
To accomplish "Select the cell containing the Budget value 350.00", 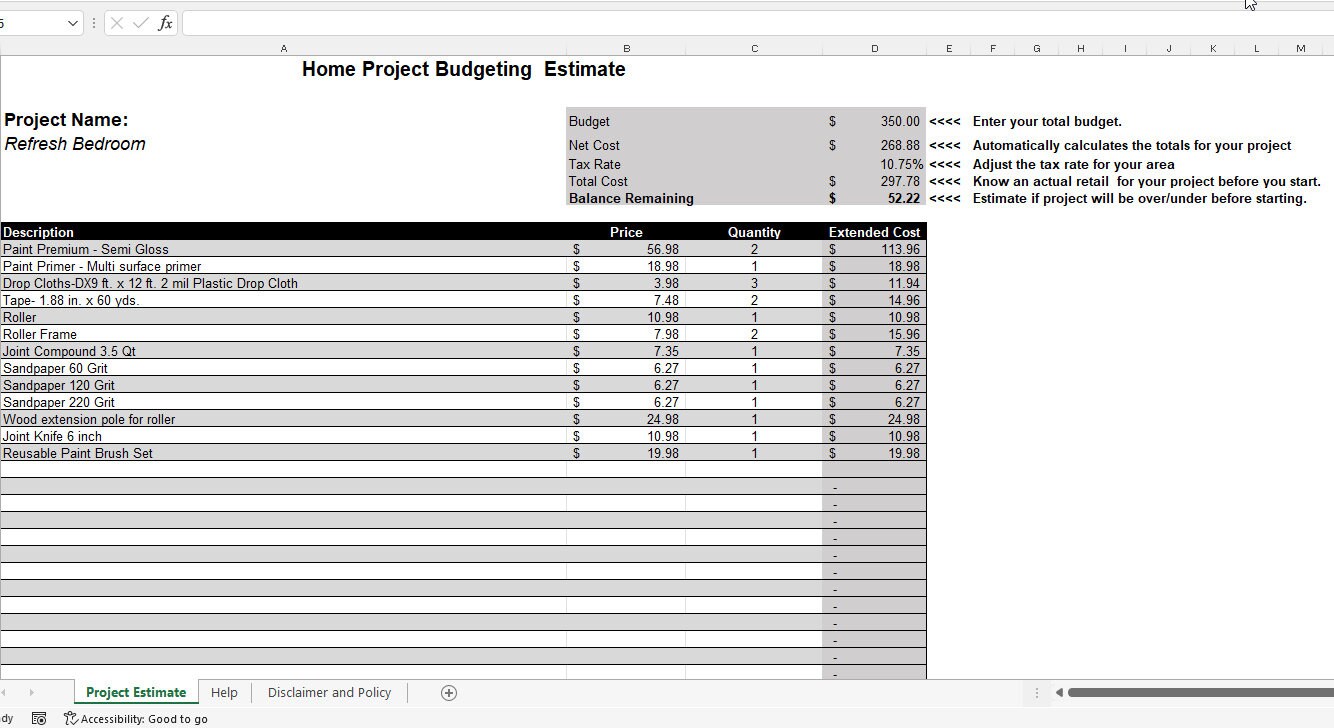I will pyautogui.click(x=875, y=121).
